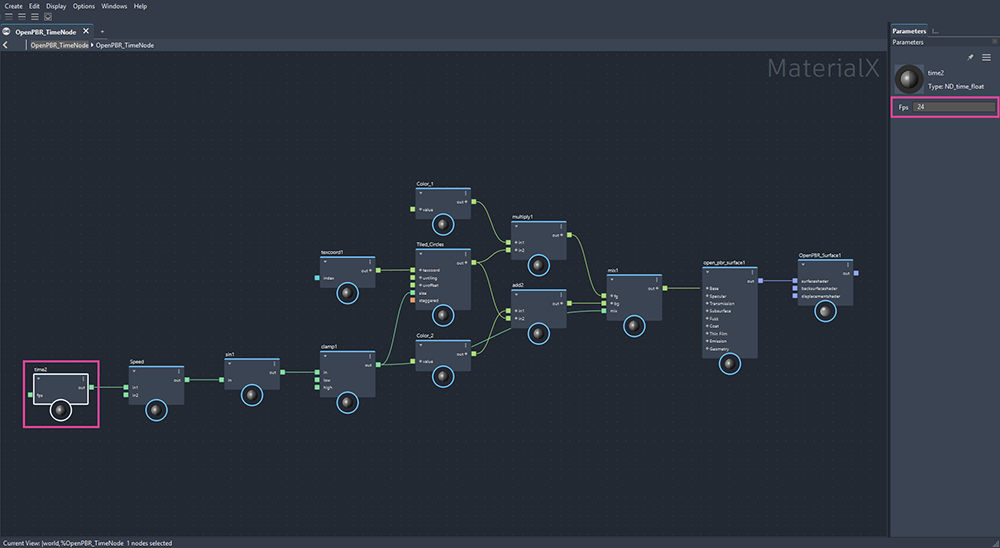Open the Options menu

tap(84, 6)
